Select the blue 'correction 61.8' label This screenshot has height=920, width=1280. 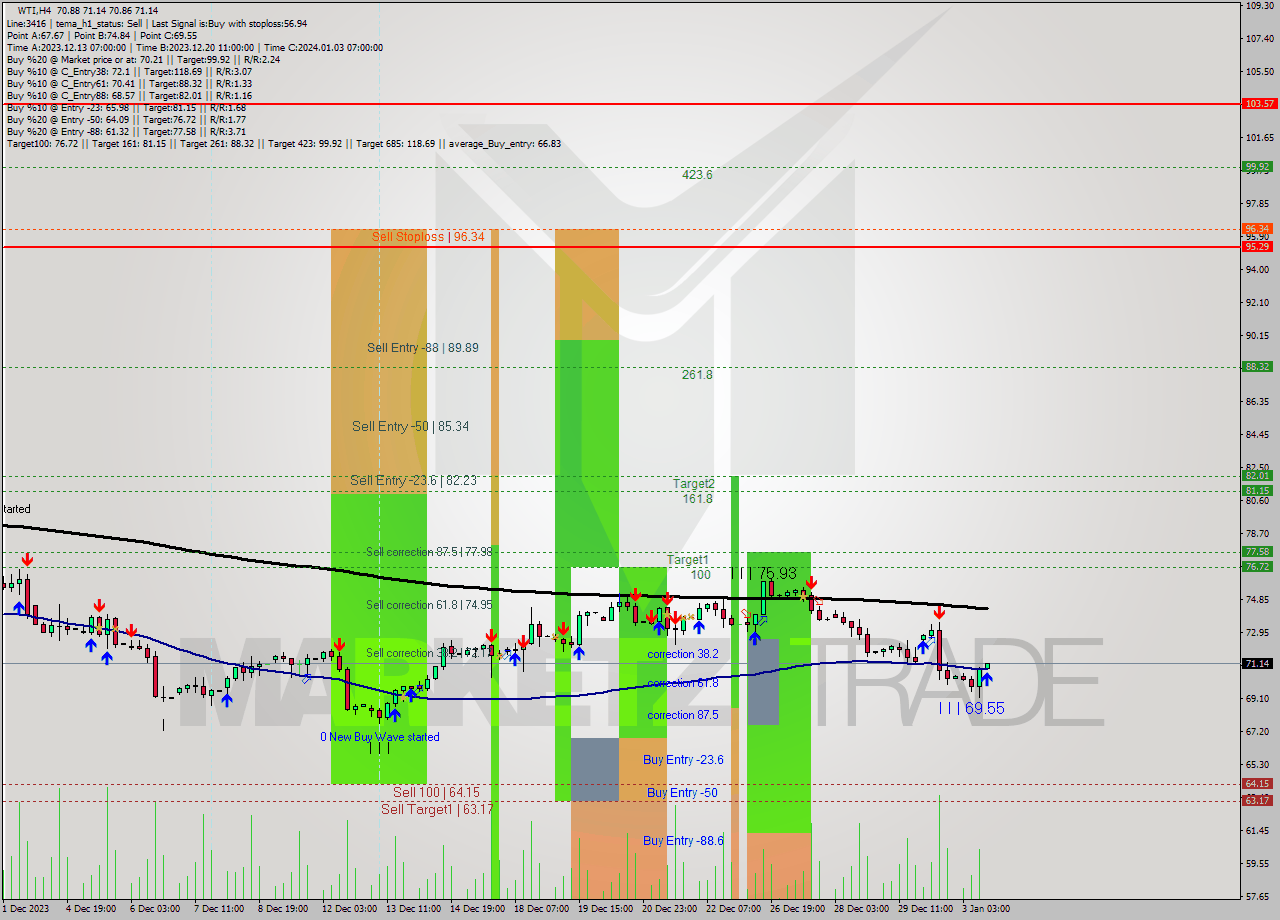coord(684,683)
